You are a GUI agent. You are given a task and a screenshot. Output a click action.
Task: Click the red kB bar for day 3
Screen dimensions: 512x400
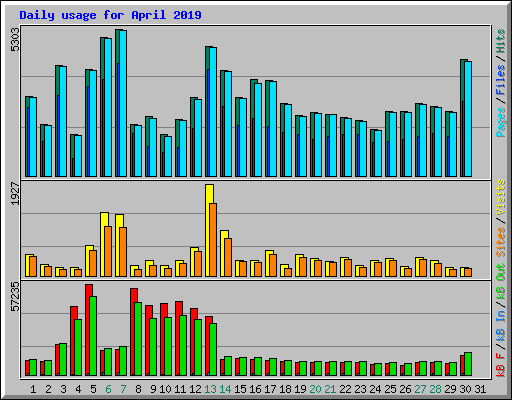point(57,360)
